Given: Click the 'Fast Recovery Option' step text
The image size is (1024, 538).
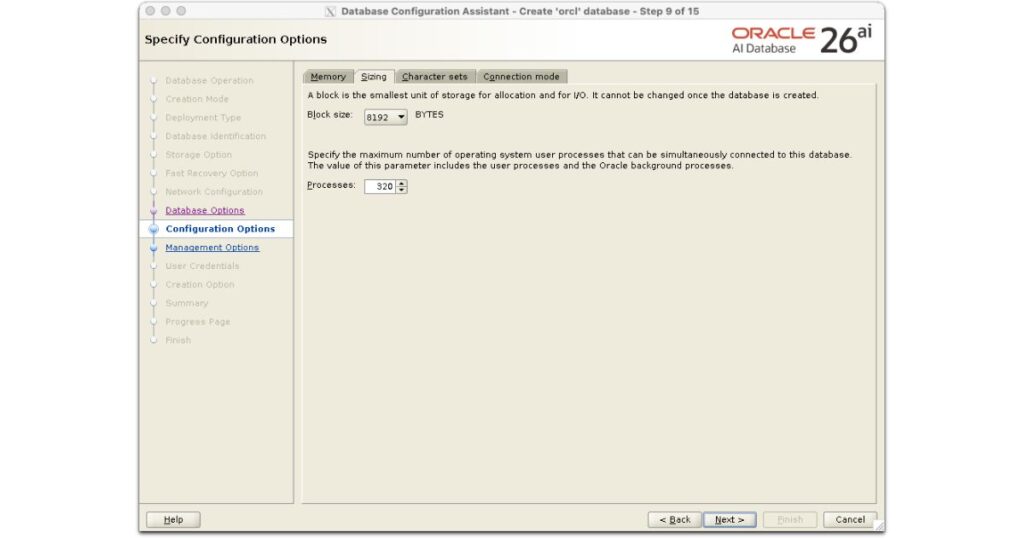Looking at the screenshot, I should point(212,173).
